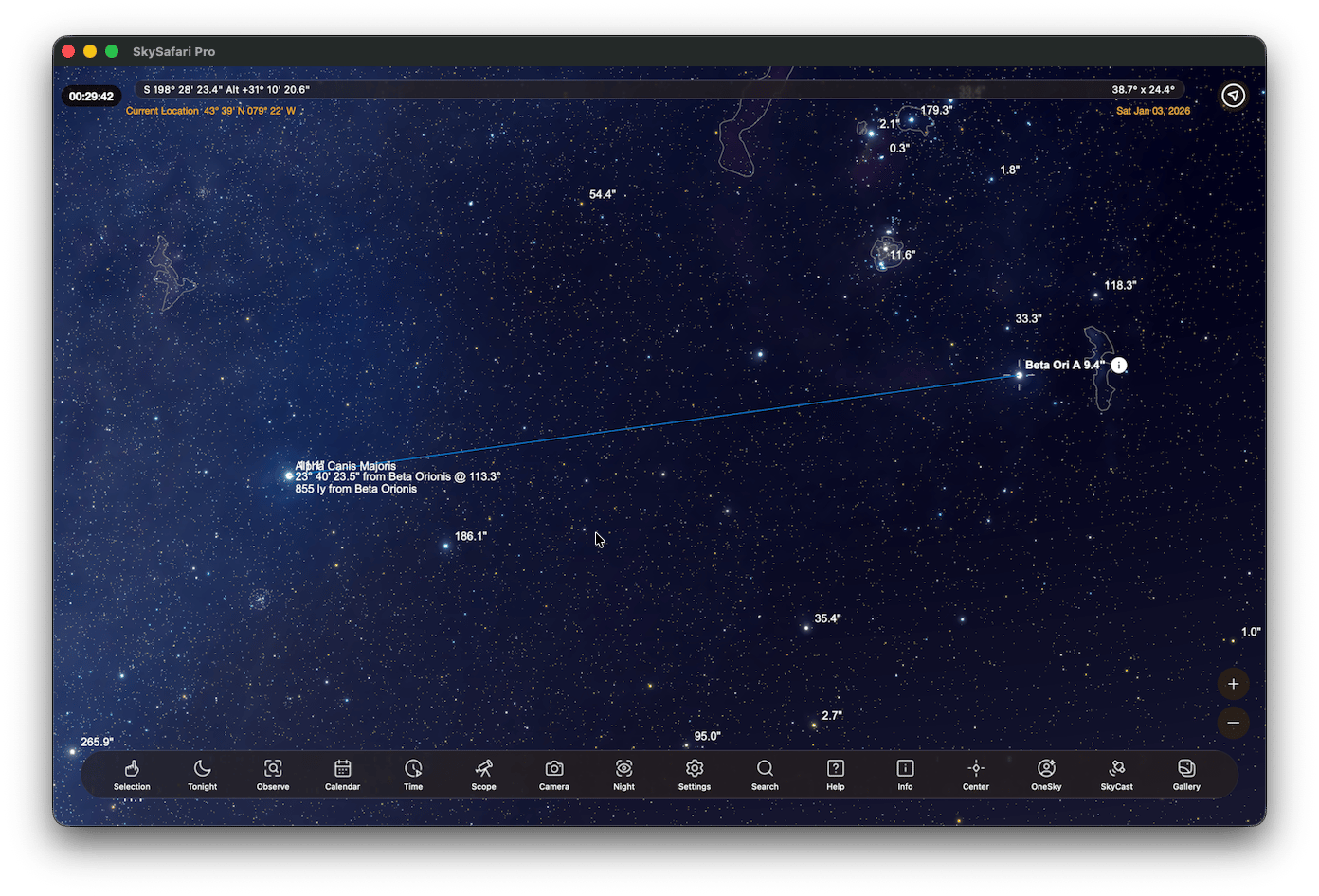Open the Calendar tool
This screenshot has height=896, width=1319.
(343, 774)
